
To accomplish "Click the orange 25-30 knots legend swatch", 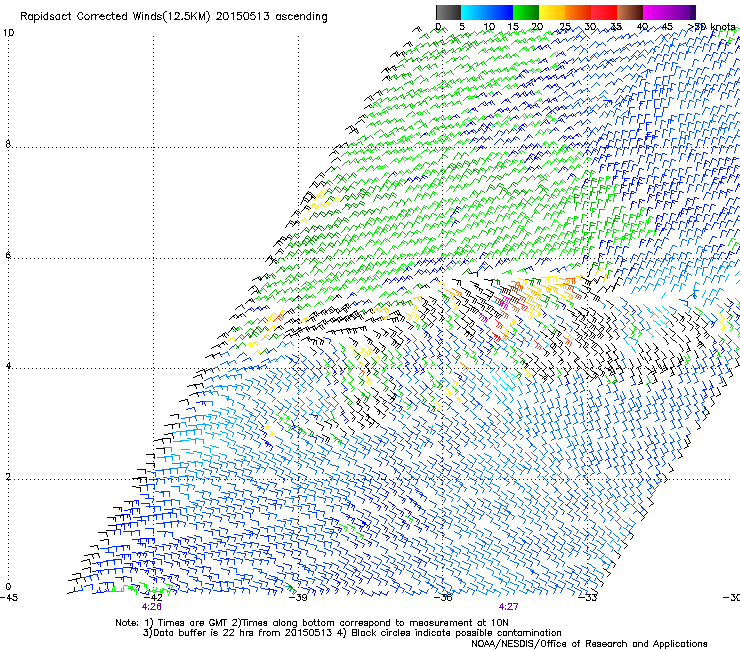I will 578,12.
